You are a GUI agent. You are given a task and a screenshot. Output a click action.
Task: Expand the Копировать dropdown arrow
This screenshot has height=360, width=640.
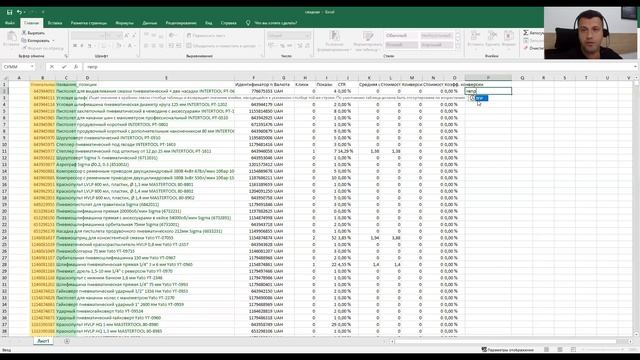point(53,40)
